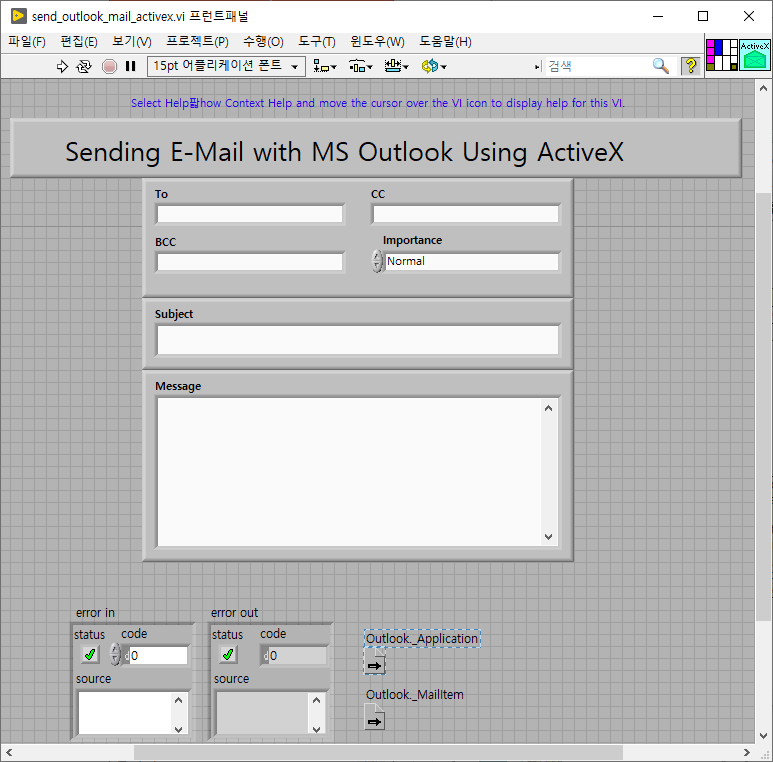The height and width of the screenshot is (762, 773).
Task: Open the Align Objects dropdown
Action: pos(325,66)
